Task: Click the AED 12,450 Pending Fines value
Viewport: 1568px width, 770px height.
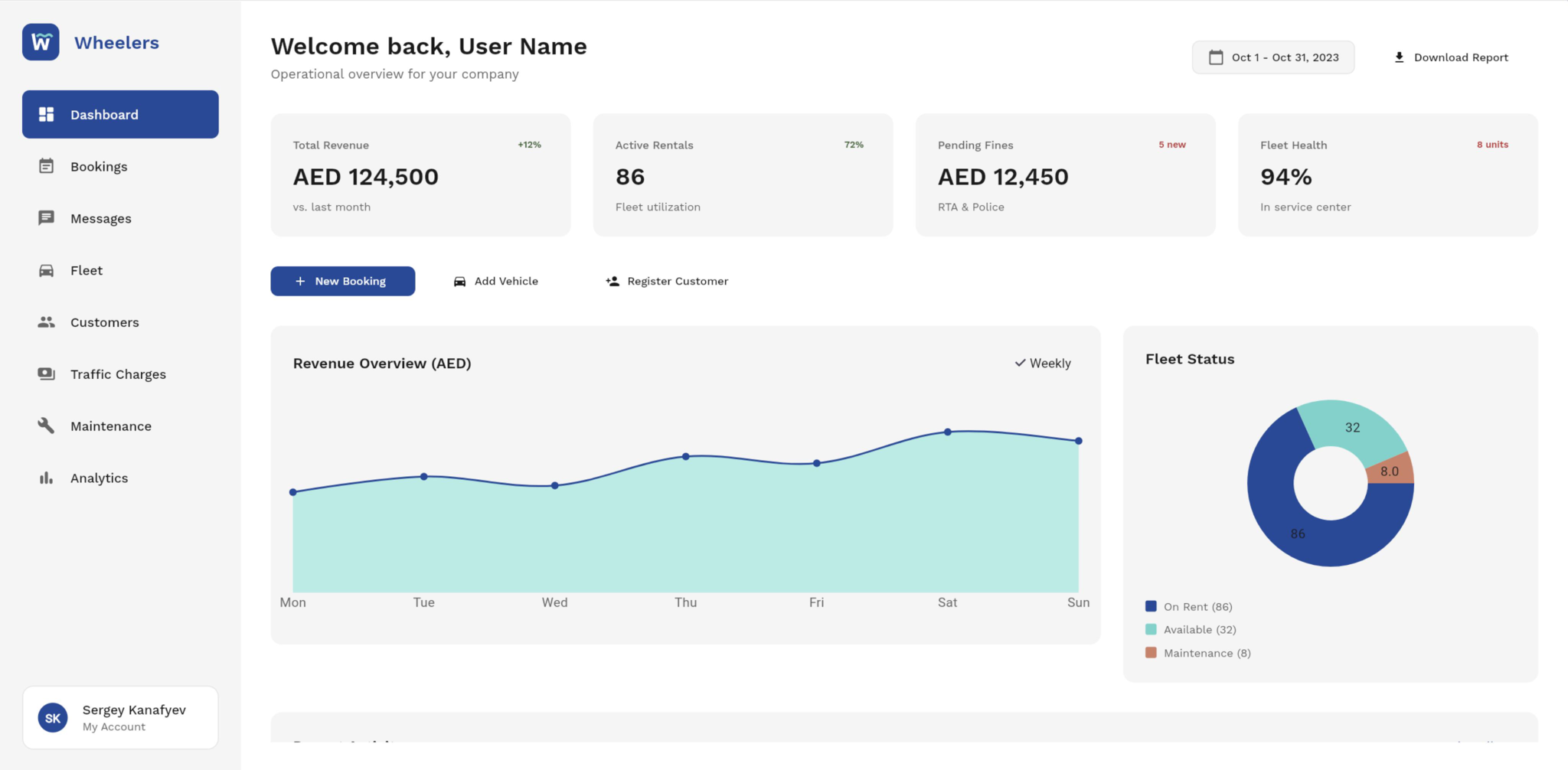Action: 1003,177
